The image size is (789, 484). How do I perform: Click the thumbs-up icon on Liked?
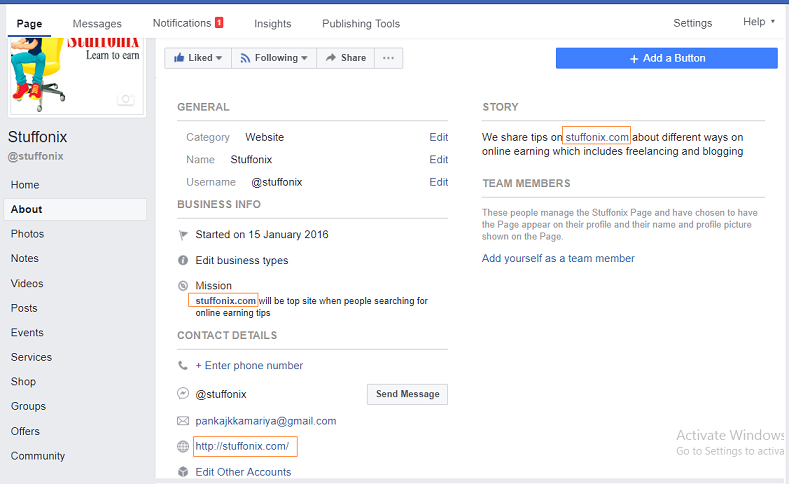click(179, 58)
